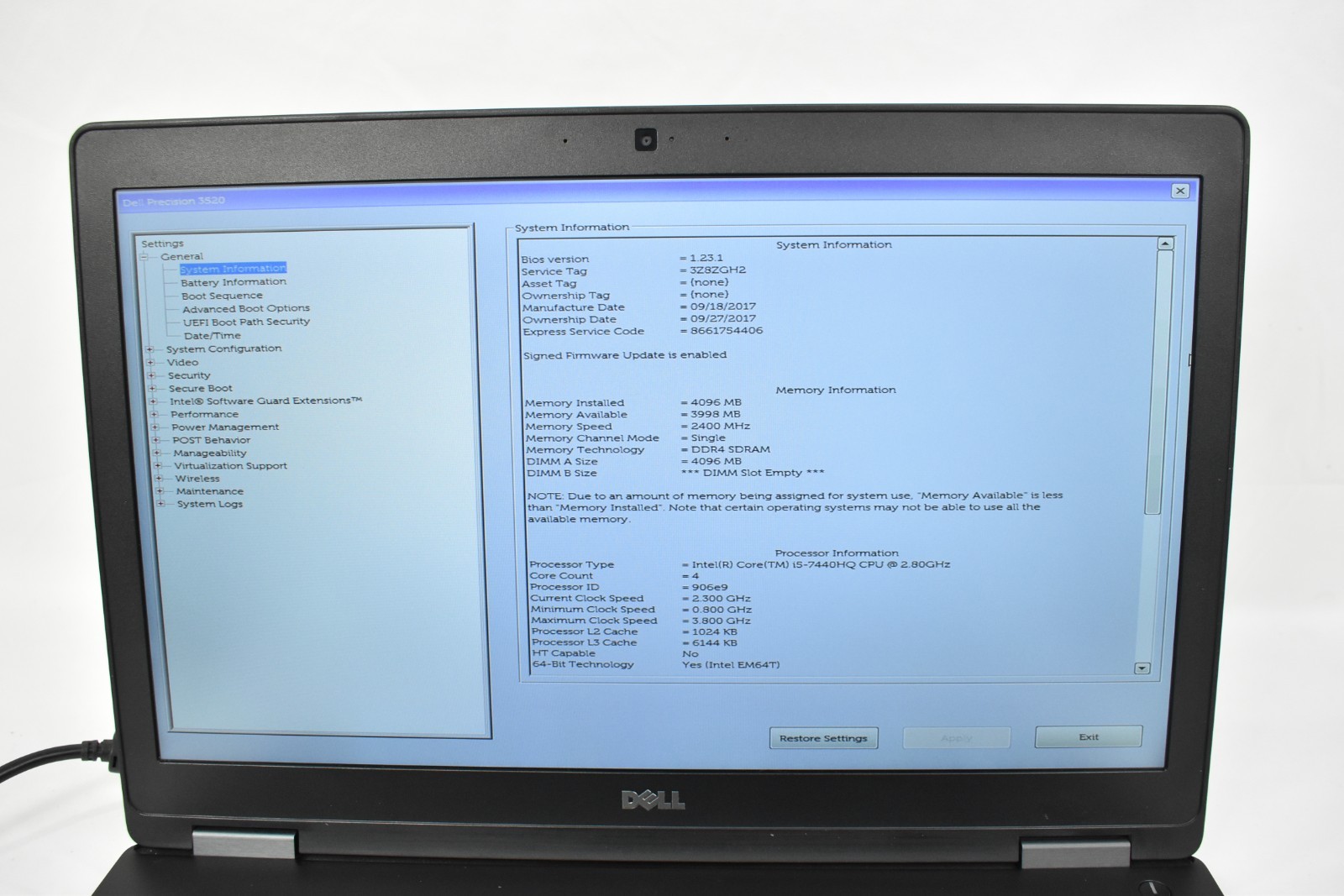Click the Restore Settings button

823,738
